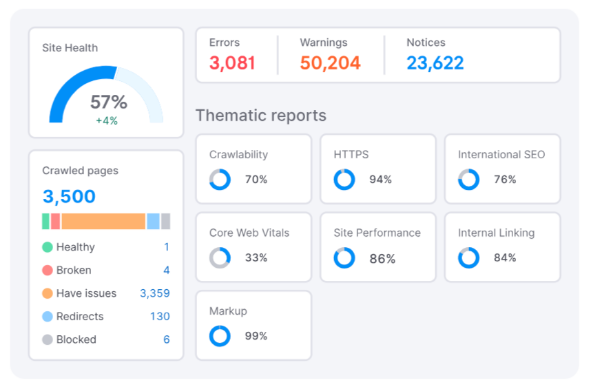This screenshot has height=391, width=591.
Task: Click the 33% Core Web Vitals score
Action: pos(256,258)
